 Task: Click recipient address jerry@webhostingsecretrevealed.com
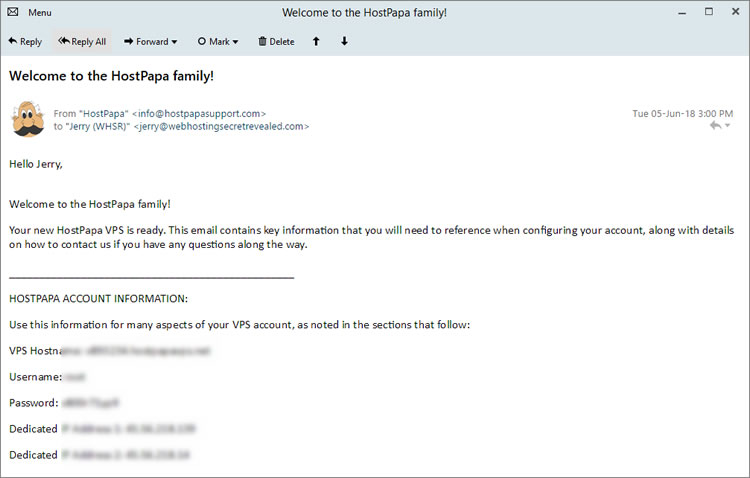coord(221,126)
